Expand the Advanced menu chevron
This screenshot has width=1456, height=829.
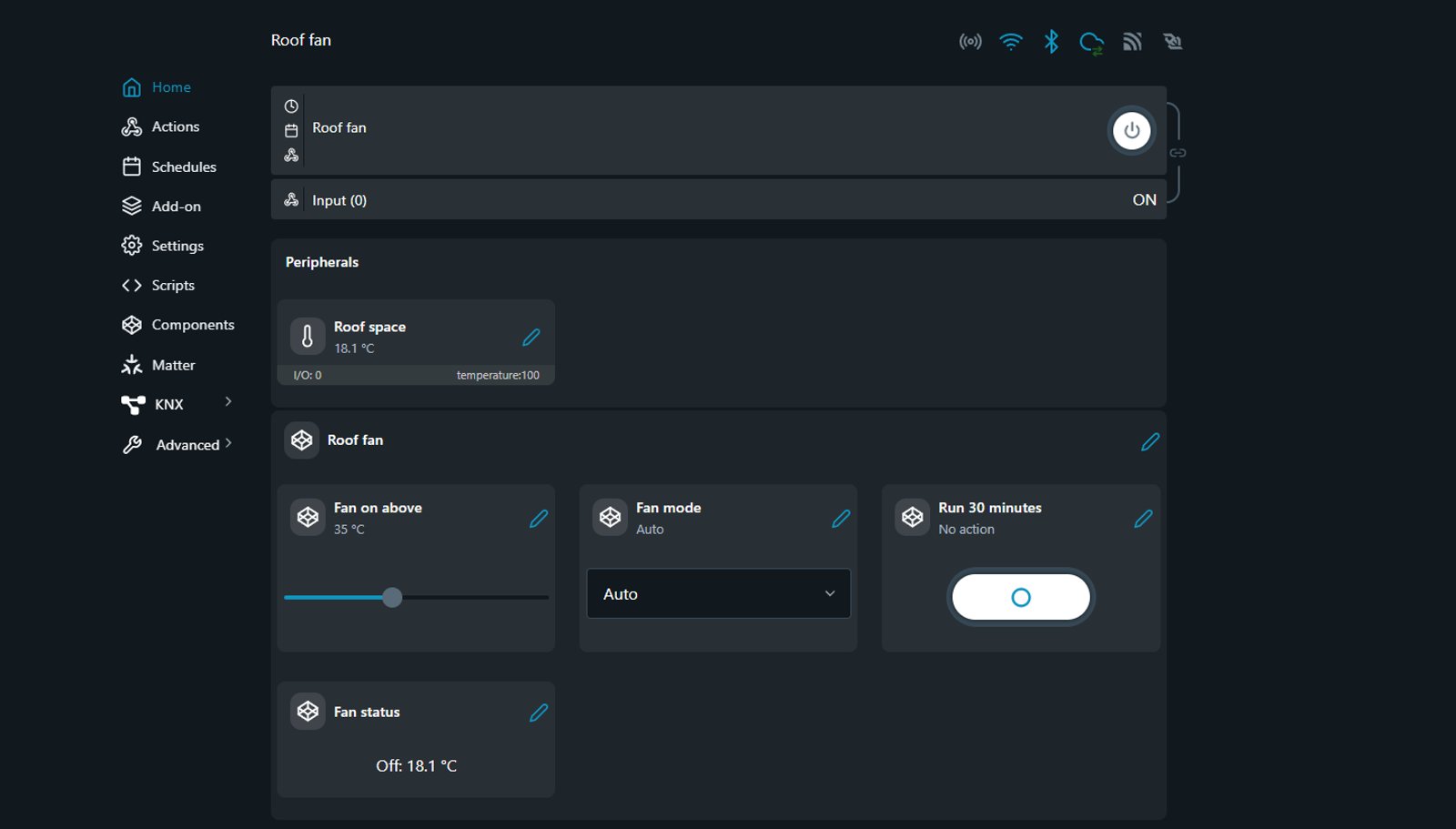(x=228, y=443)
